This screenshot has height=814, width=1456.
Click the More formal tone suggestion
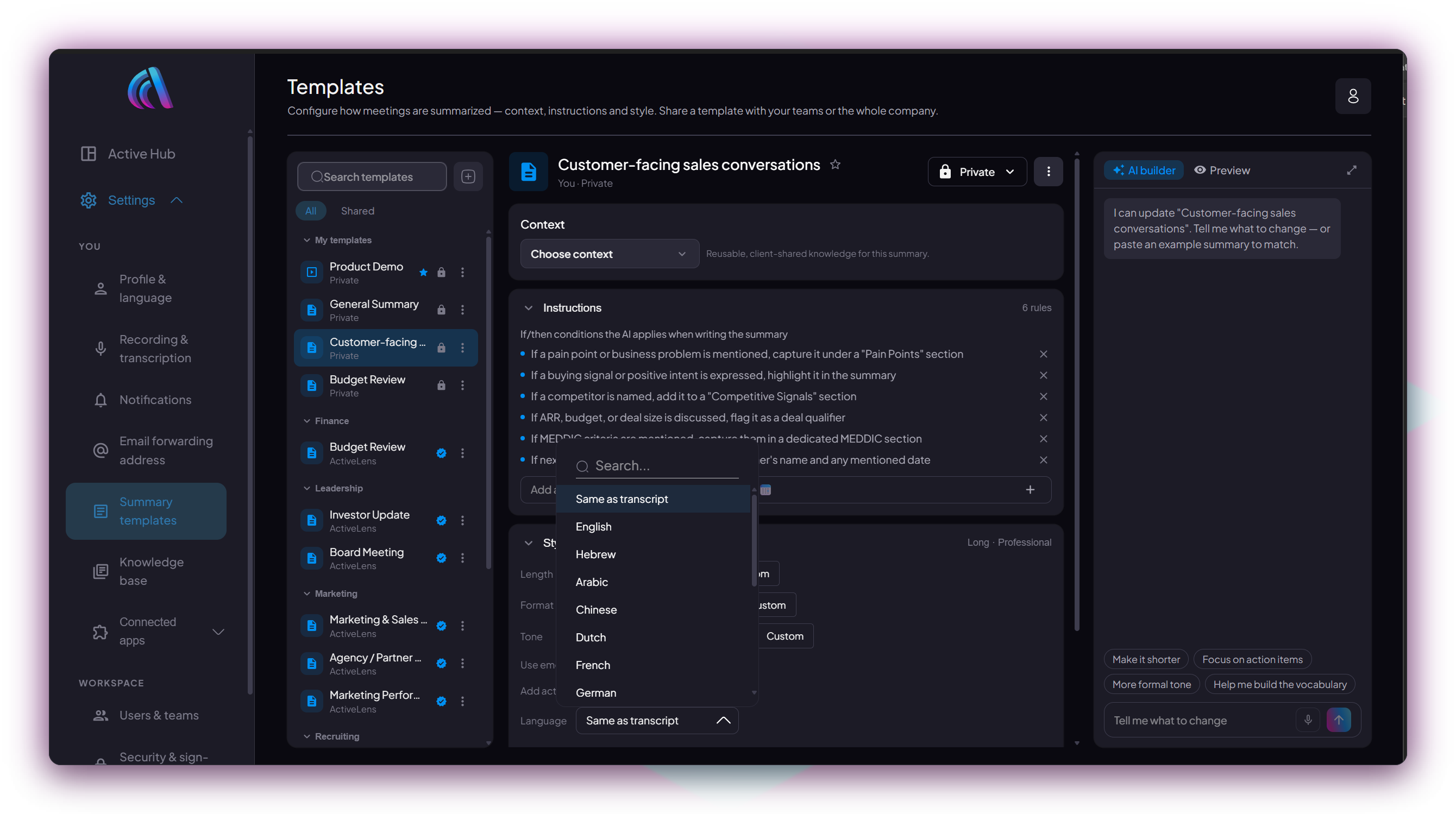pyautogui.click(x=1151, y=684)
